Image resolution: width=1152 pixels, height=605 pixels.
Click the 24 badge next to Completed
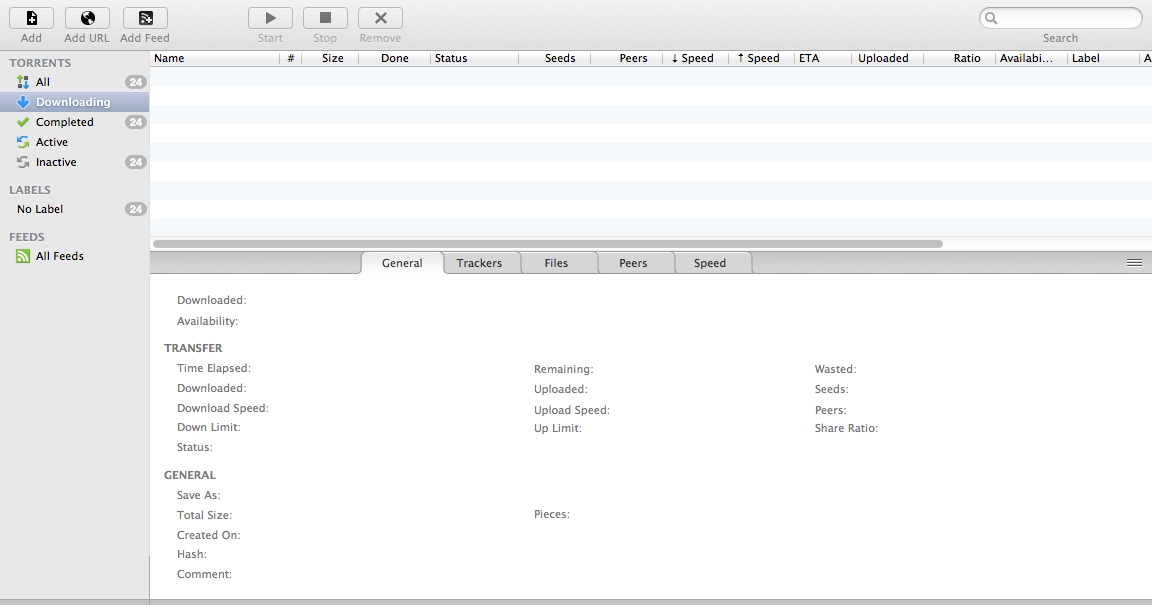pos(135,122)
